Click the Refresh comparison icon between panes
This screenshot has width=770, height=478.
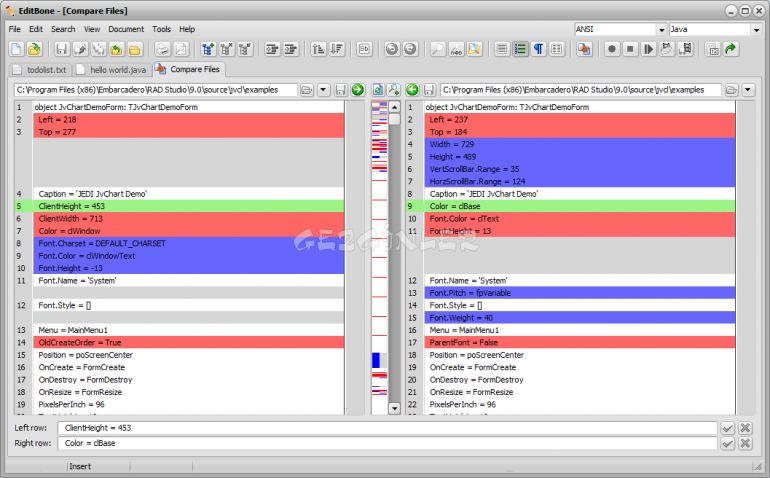(378, 90)
